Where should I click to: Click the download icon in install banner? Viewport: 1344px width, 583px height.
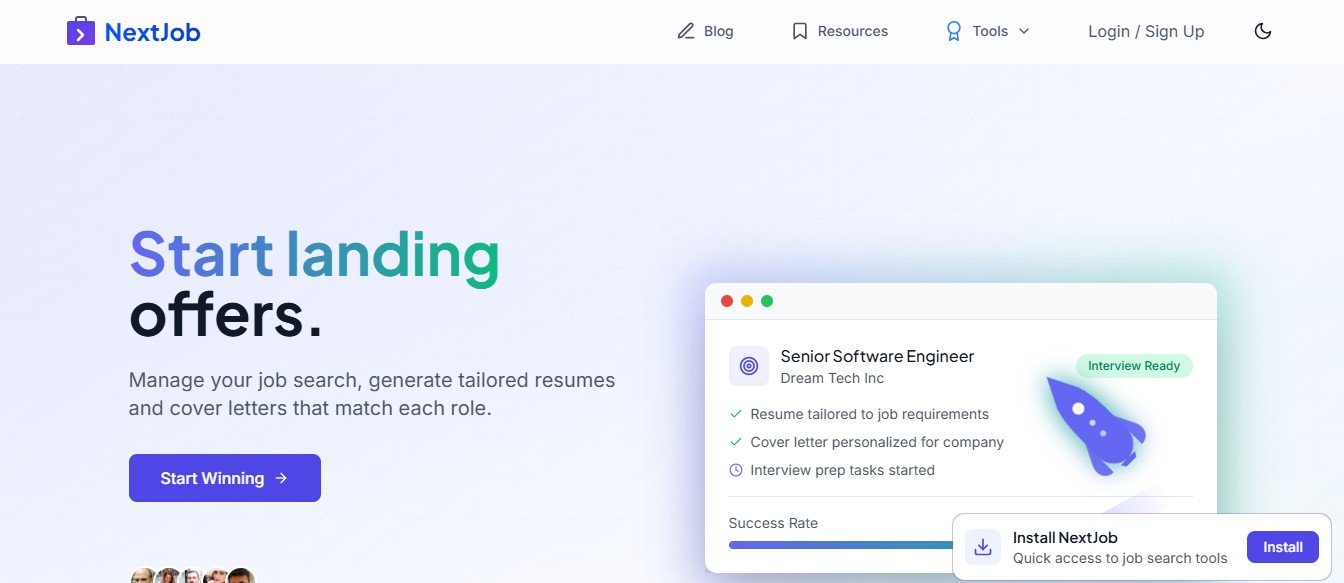983,547
